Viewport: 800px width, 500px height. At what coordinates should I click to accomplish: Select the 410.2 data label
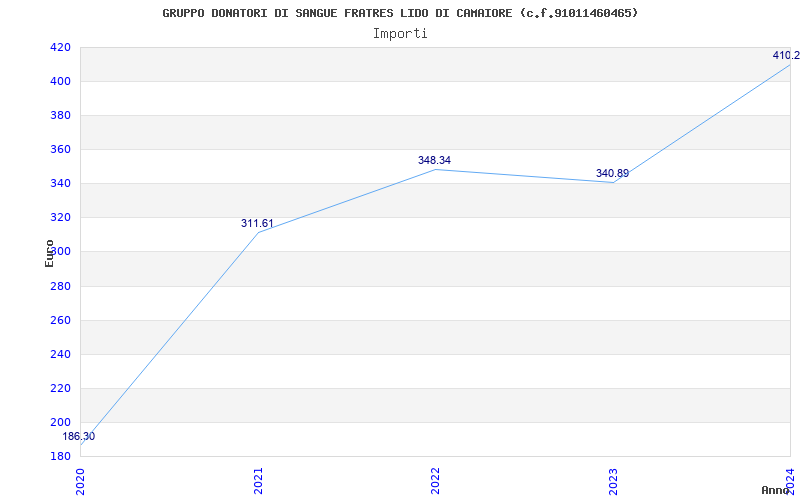[x=786, y=55]
